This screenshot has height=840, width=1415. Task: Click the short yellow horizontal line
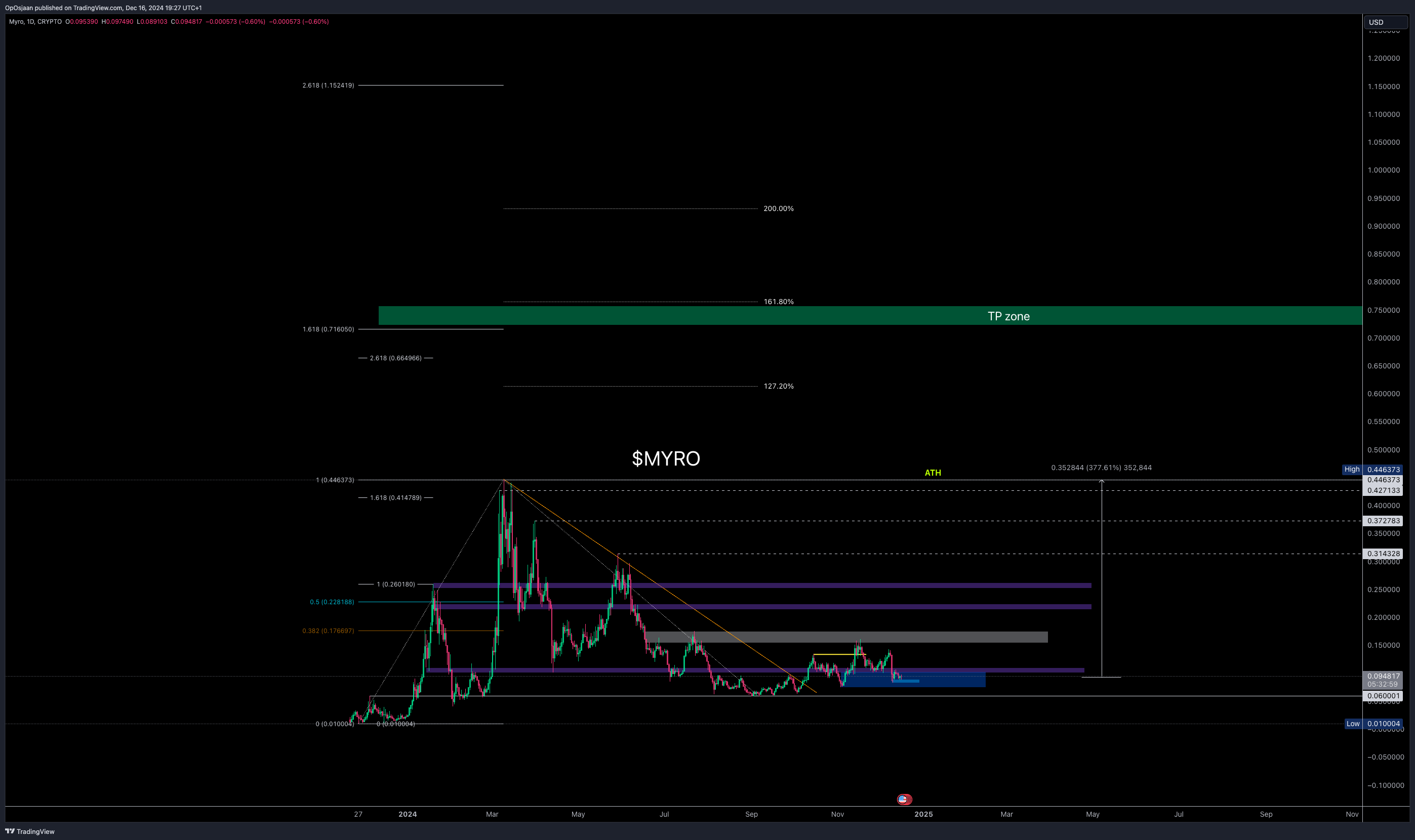click(839, 654)
